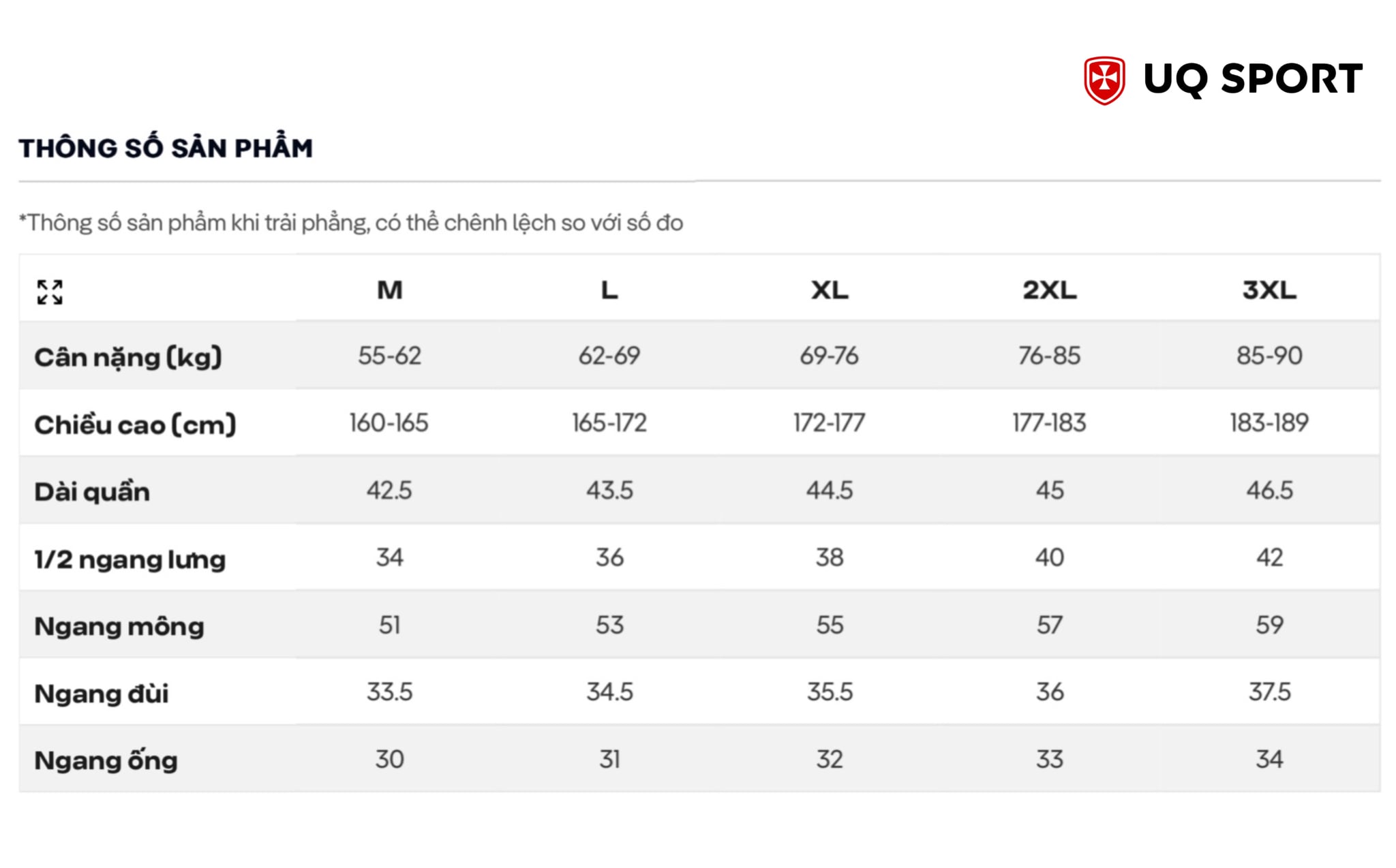Viewport: 1396px width, 868px height.
Task: Click the UQ SPORT brand text
Action: coord(1253,79)
